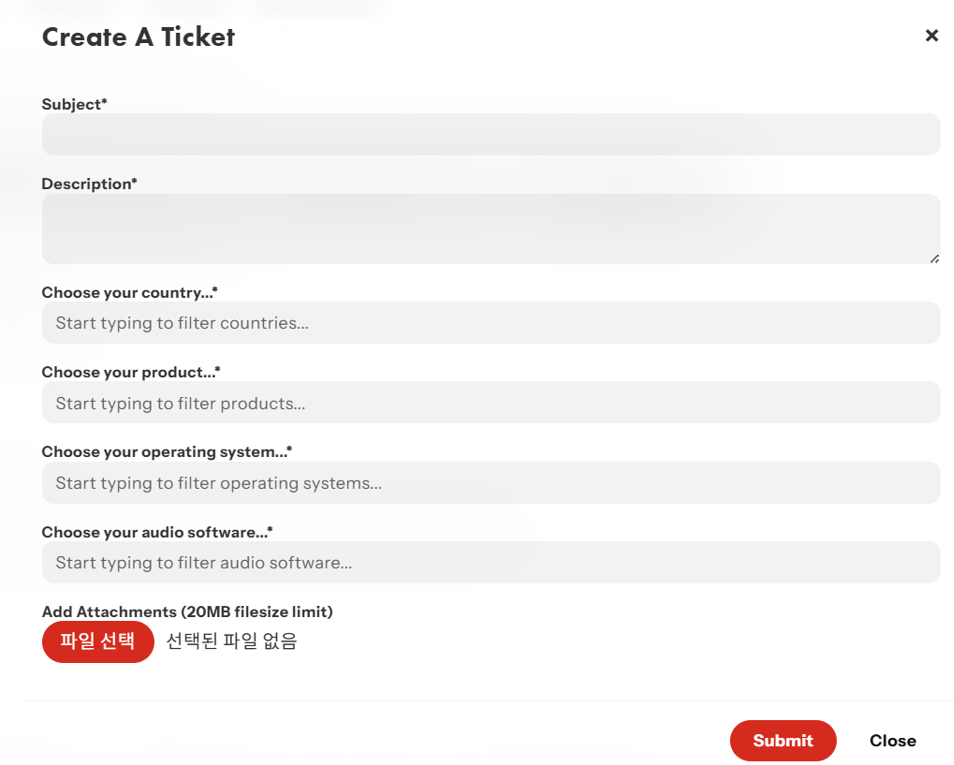Click the Close text button
The height and width of the screenshot is (765, 954).
pyautogui.click(x=892, y=741)
